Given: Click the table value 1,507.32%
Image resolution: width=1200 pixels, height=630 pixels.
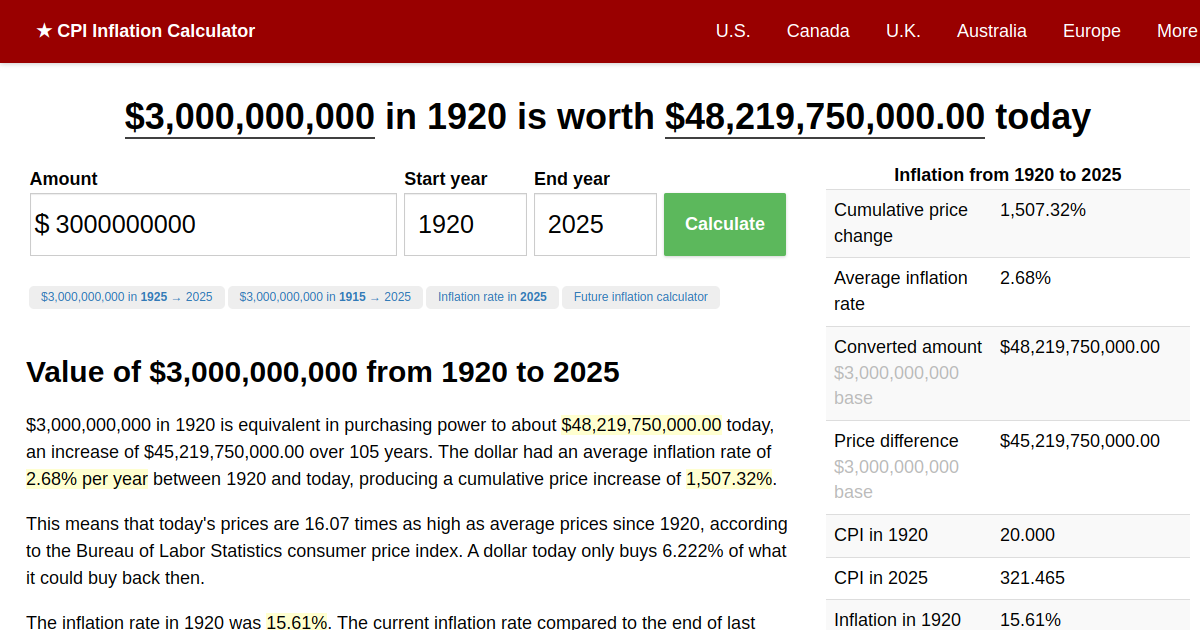Looking at the screenshot, I should 1043,210.
